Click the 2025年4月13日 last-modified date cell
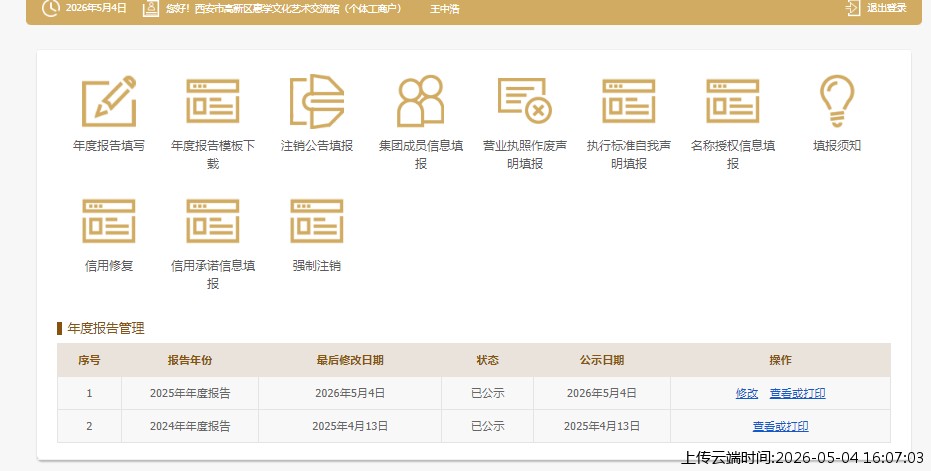The image size is (931, 471). click(x=350, y=426)
